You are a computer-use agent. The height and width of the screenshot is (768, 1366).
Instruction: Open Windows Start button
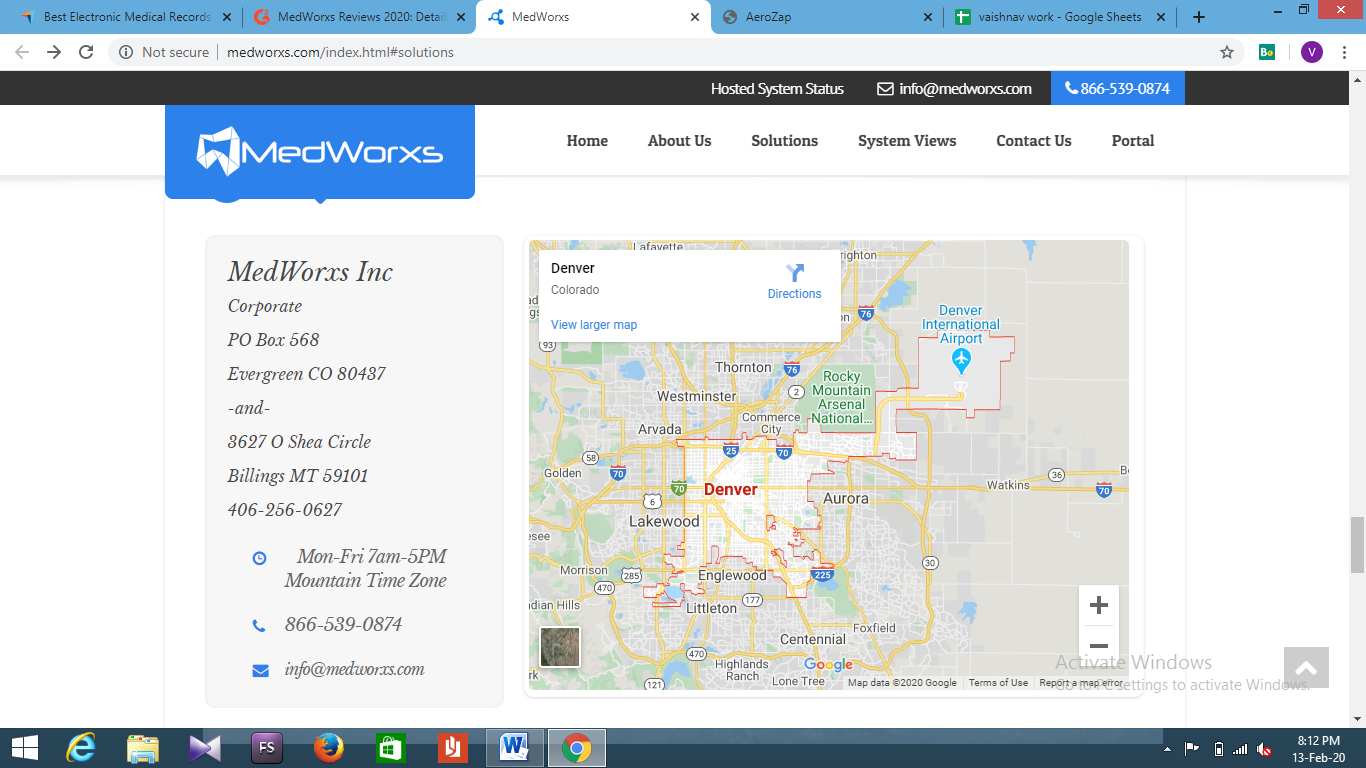(x=25, y=748)
